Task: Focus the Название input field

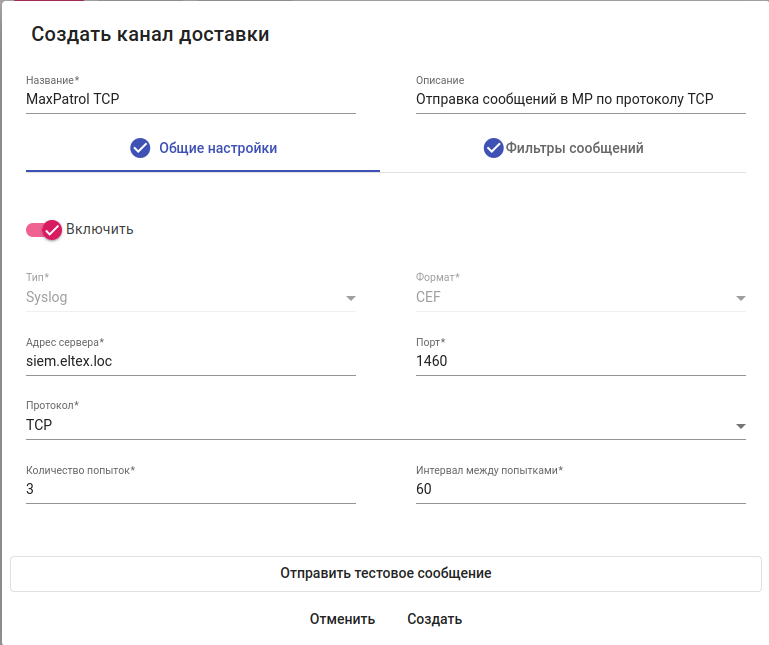Action: (190, 99)
